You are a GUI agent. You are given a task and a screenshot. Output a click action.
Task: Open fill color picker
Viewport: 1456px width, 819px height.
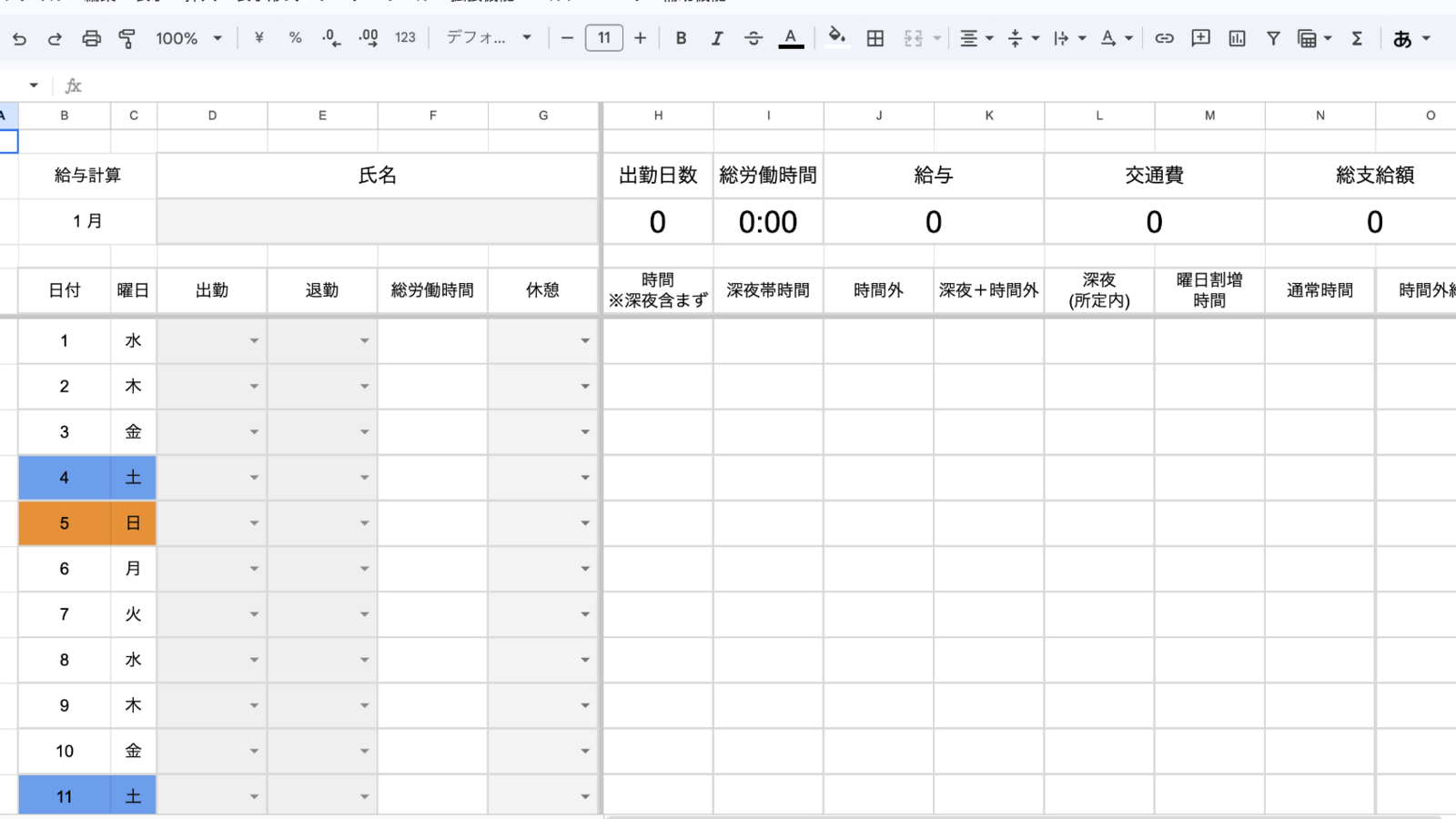pyautogui.click(x=837, y=38)
